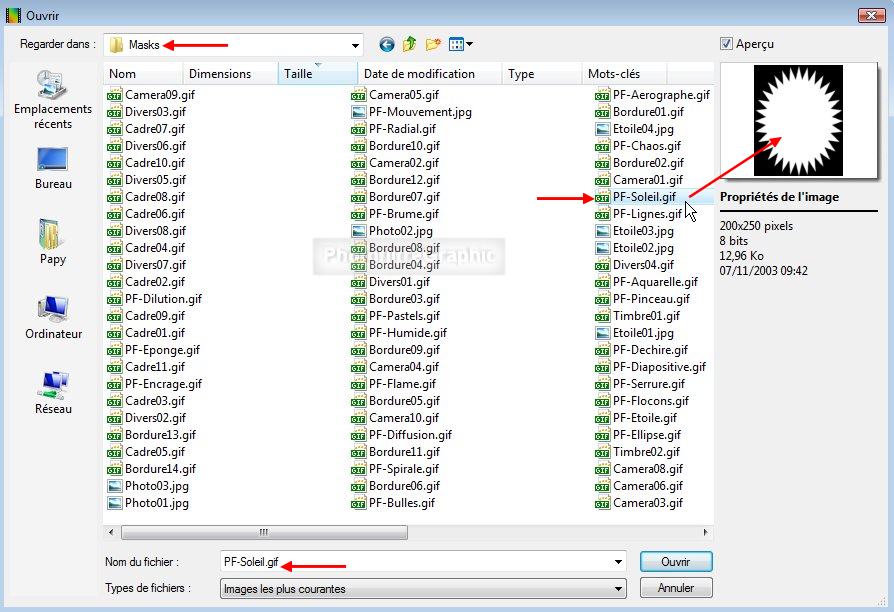This screenshot has width=894, height=612.
Task: Create a new folder
Action: [x=433, y=44]
